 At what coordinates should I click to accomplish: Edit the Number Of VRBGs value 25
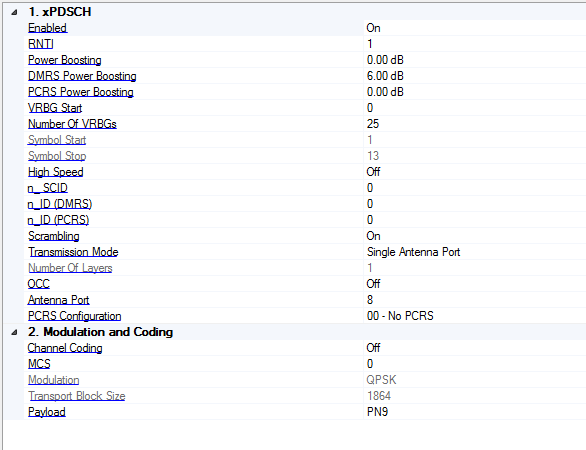(475, 124)
